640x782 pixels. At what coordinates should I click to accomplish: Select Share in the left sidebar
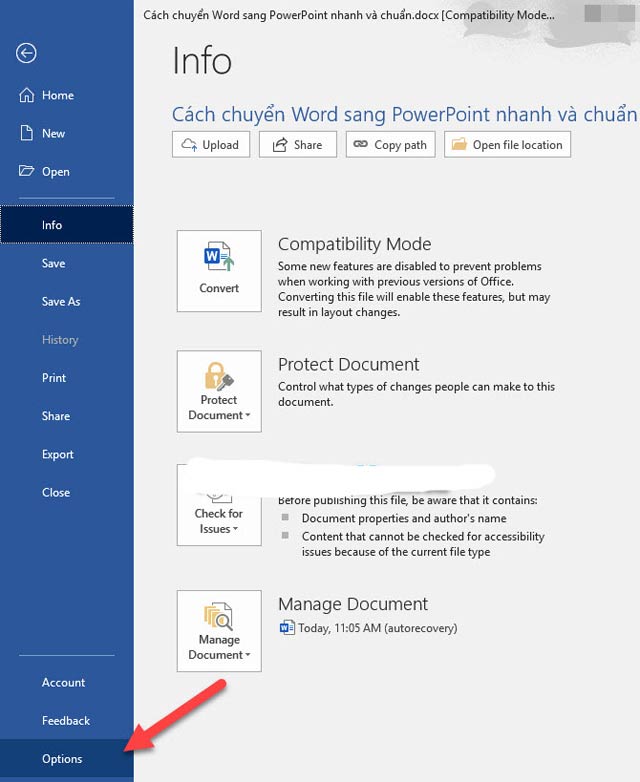click(x=67, y=416)
